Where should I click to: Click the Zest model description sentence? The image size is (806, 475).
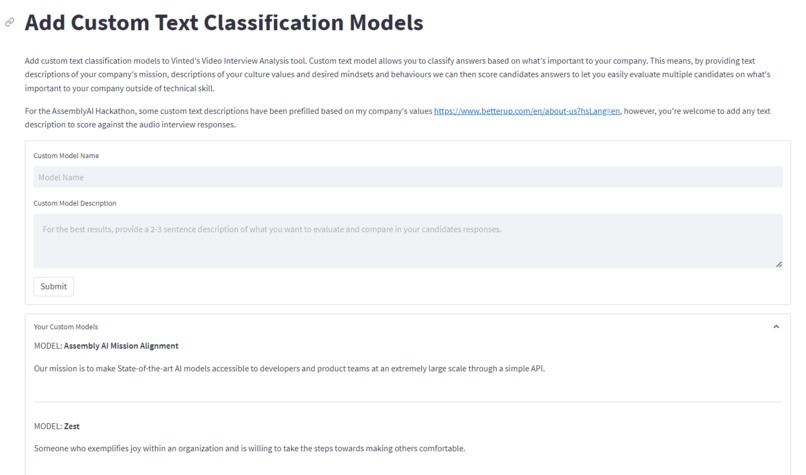(249, 448)
